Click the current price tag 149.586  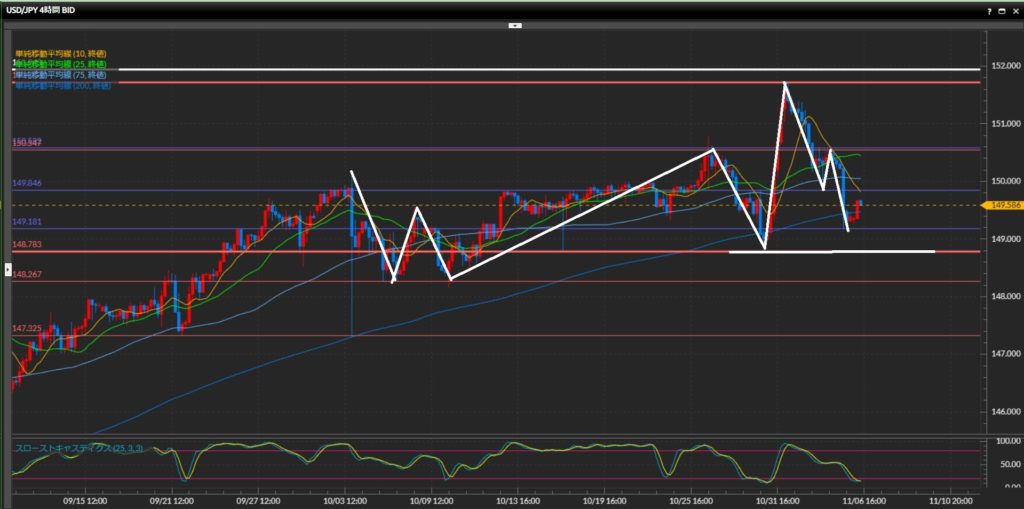point(1003,205)
